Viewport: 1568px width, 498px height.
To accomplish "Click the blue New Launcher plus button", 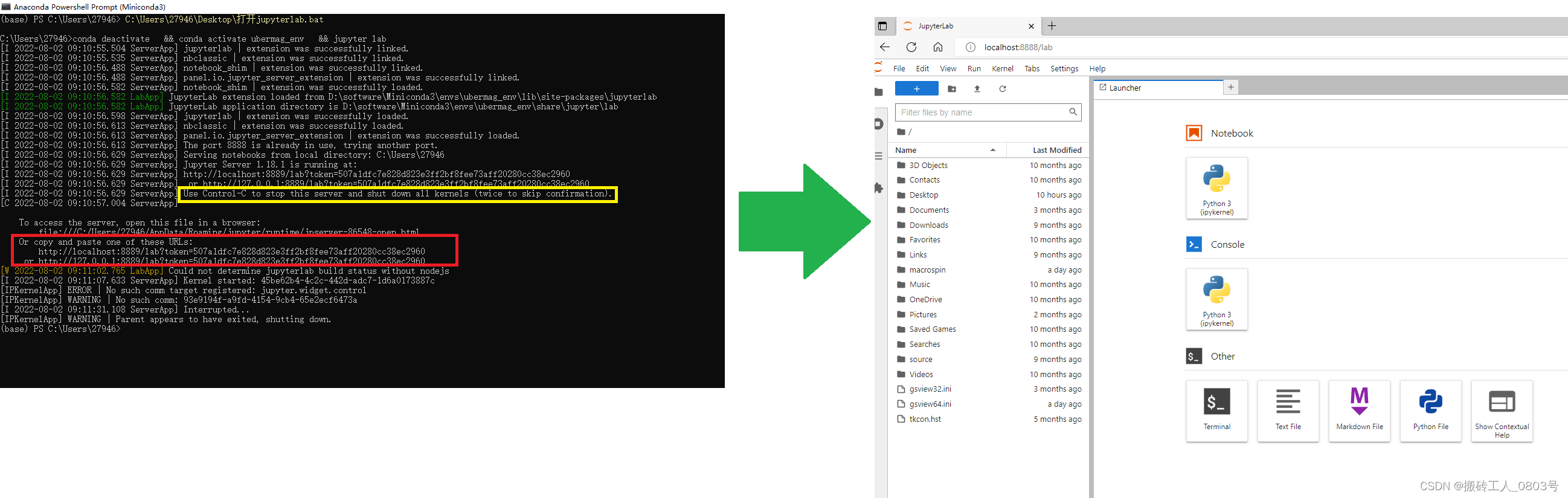I will click(x=916, y=89).
